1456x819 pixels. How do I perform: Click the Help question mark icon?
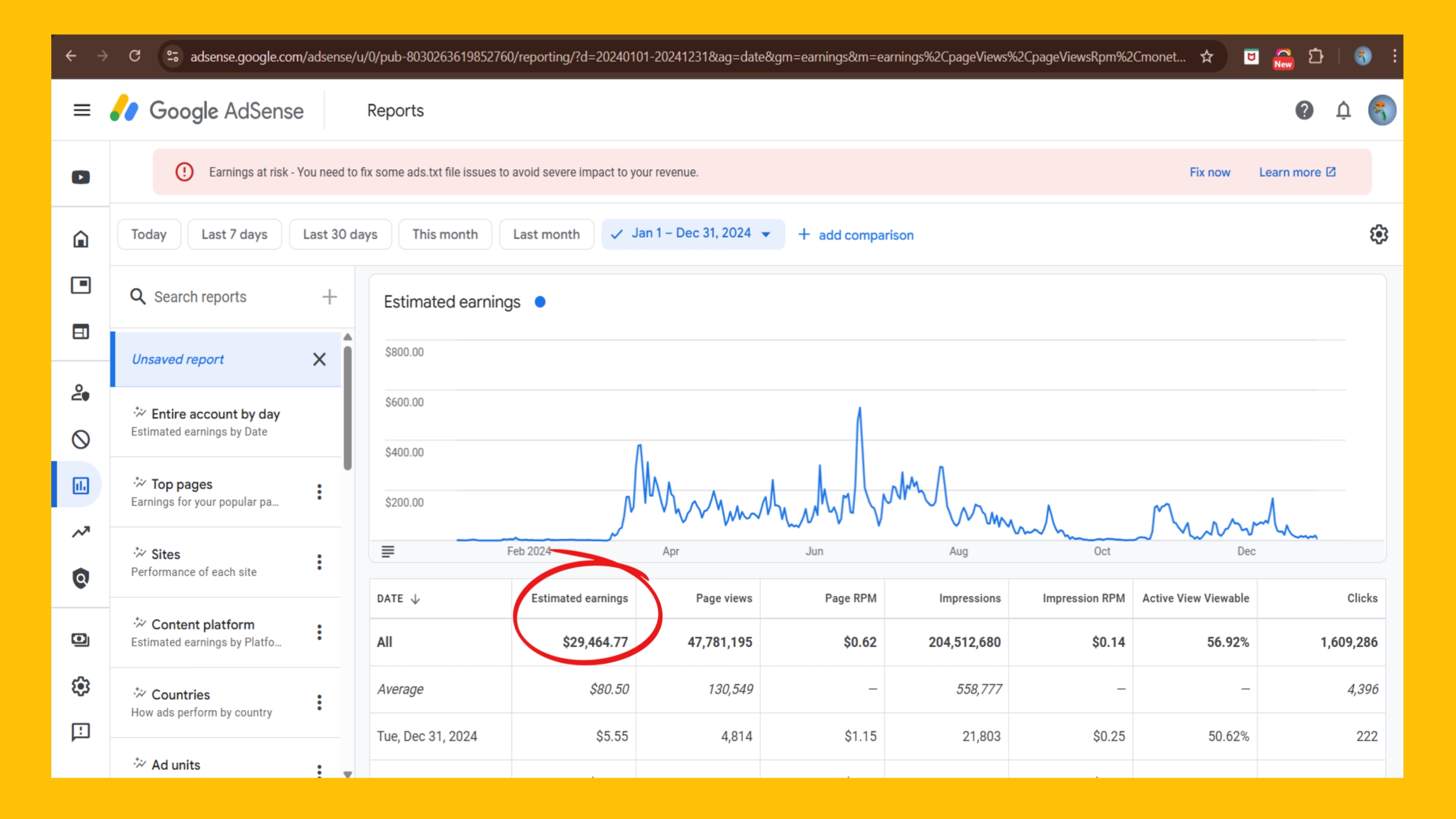1304,110
